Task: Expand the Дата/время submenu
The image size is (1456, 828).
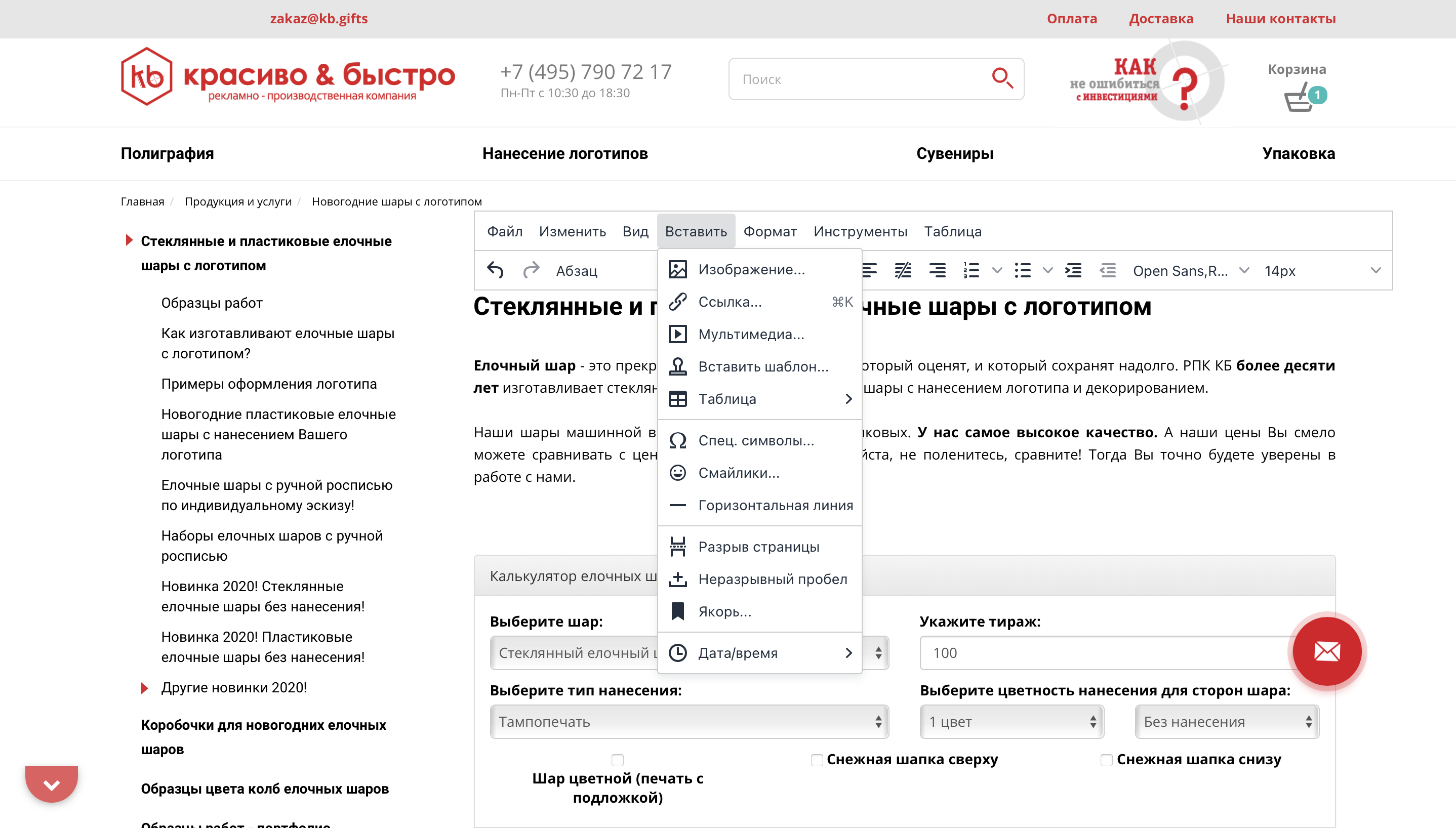Action: click(759, 653)
